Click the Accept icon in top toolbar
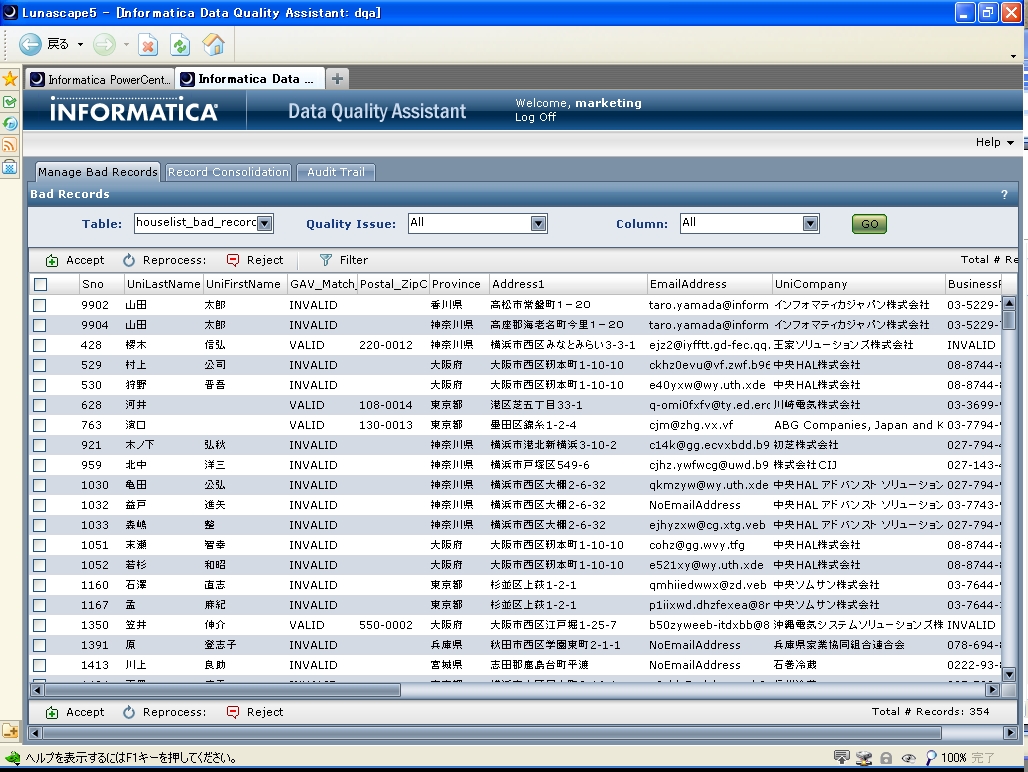Image resolution: width=1028 pixels, height=772 pixels. [52, 260]
